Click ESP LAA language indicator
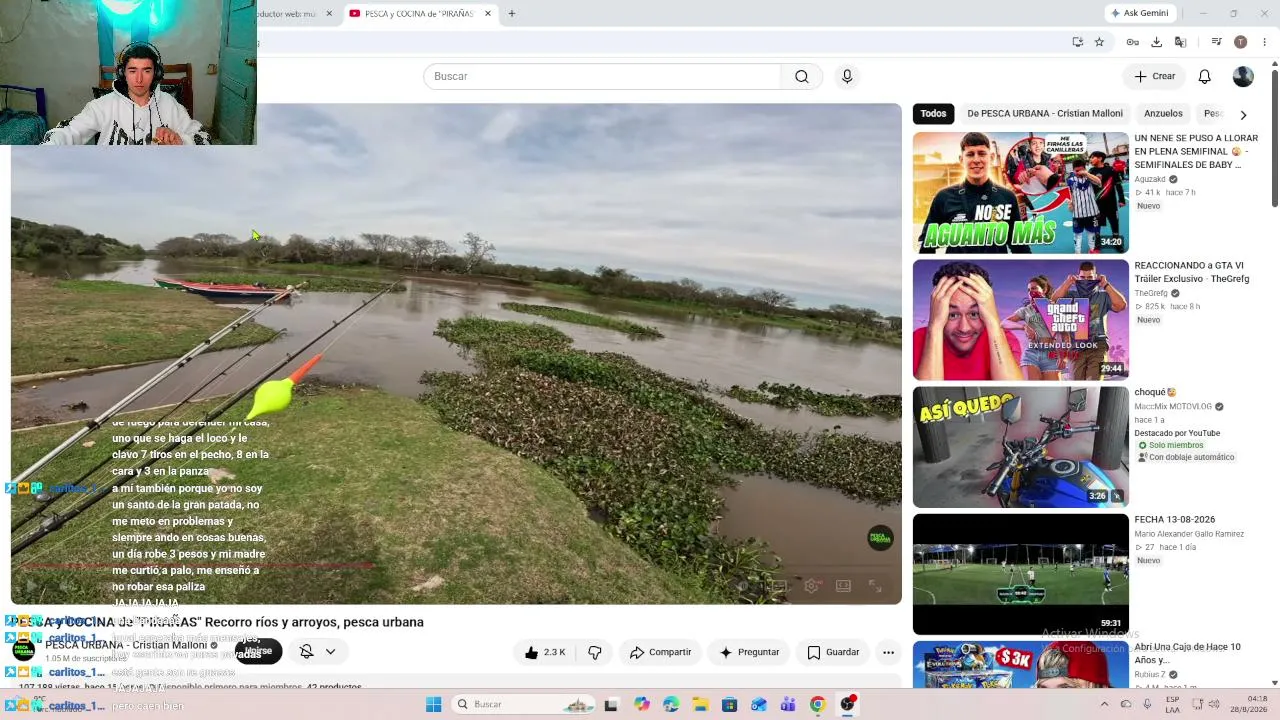1280x720 pixels. point(1174,705)
